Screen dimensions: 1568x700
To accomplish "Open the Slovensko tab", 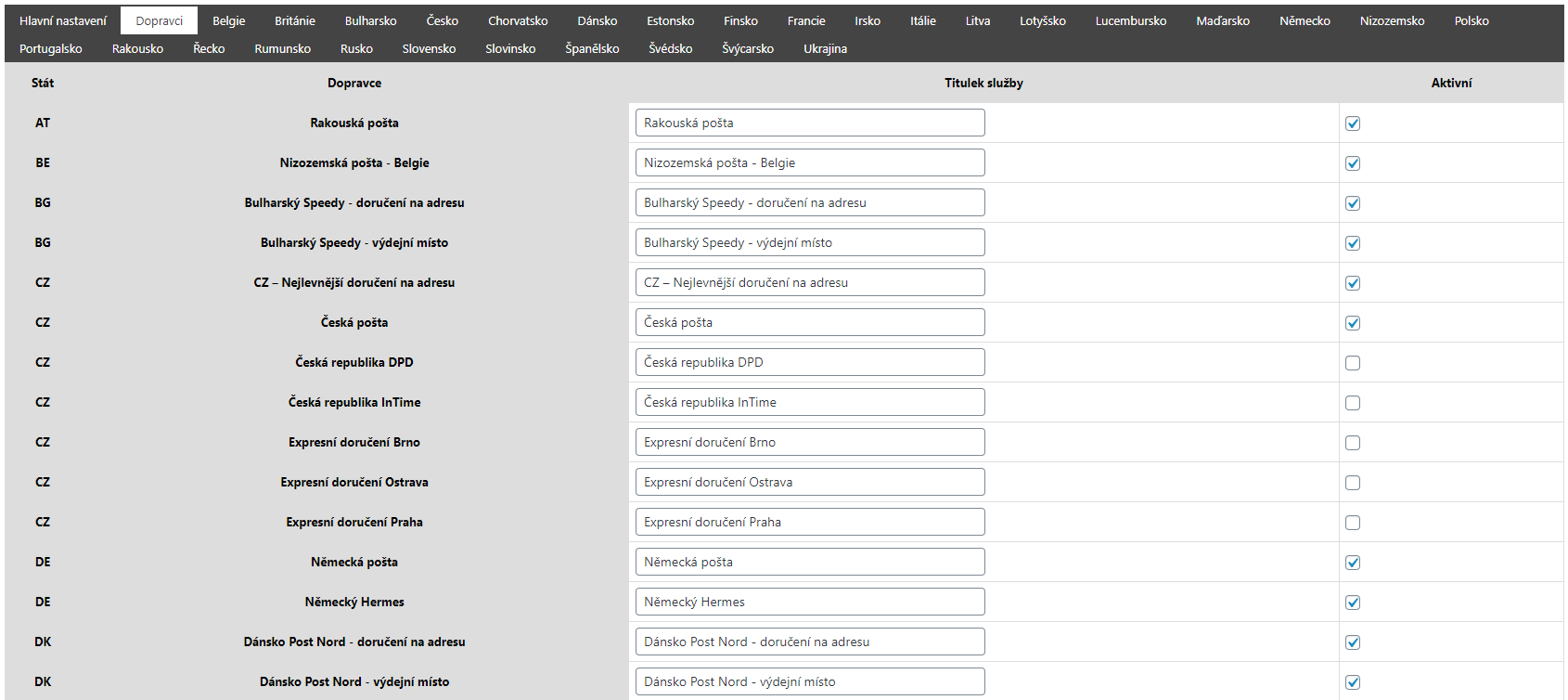I will coord(430,48).
